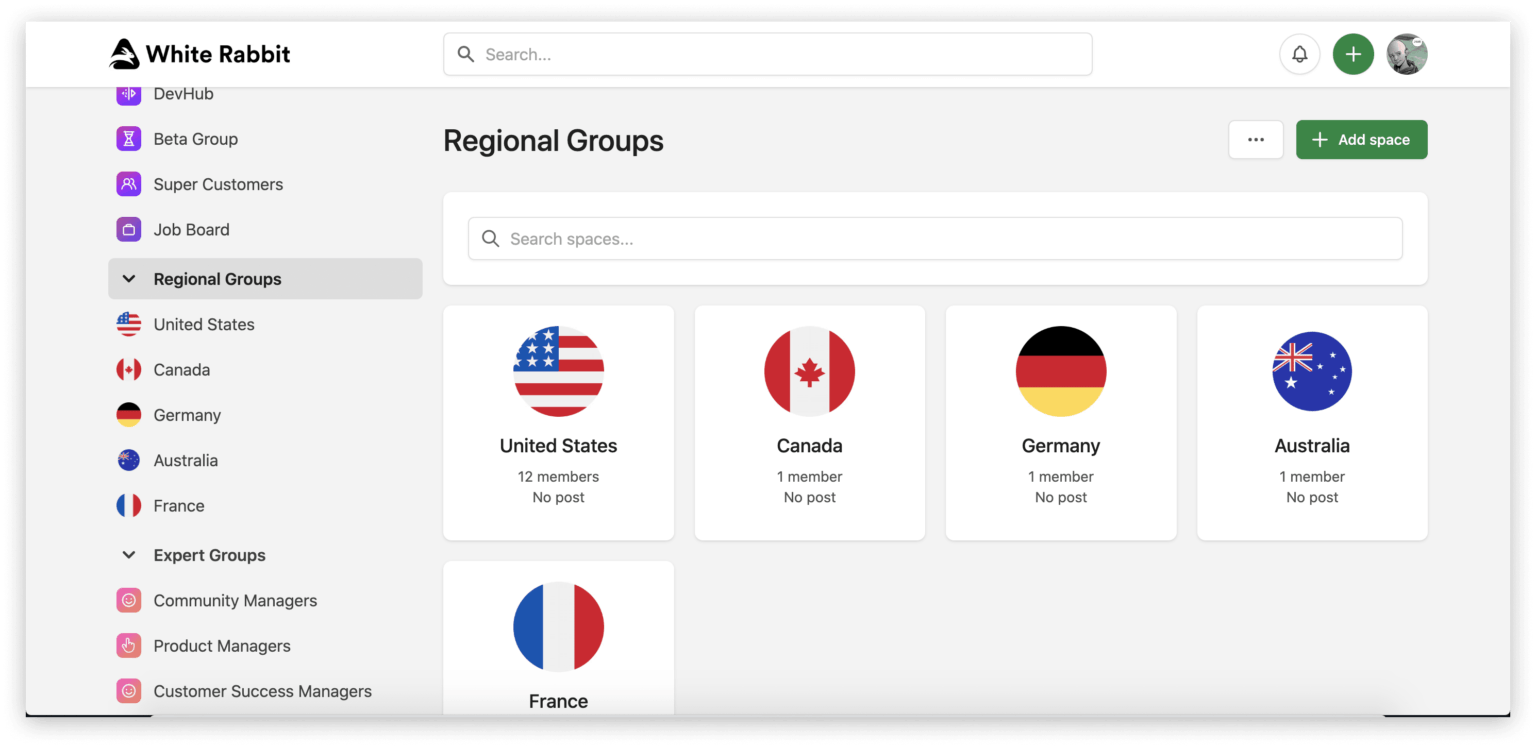Click the magnifier icon in top search
Image resolution: width=1536 pixels, height=747 pixels.
466,54
